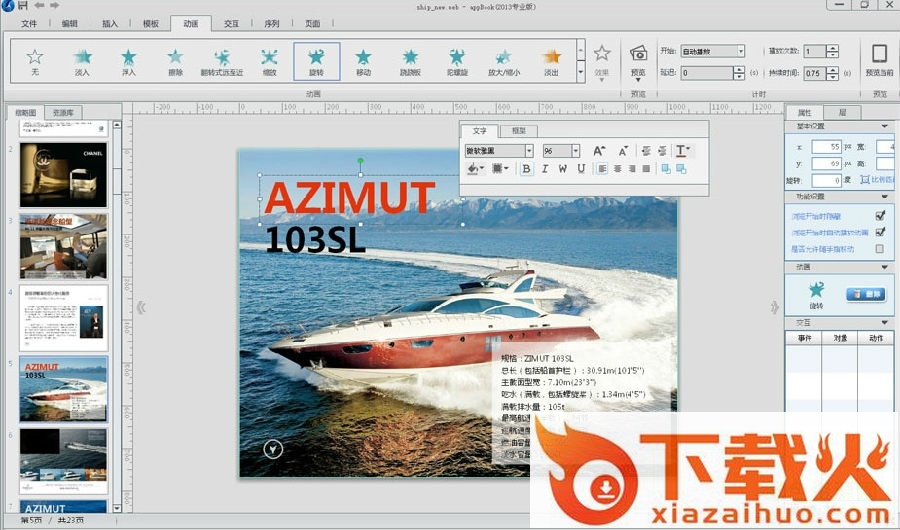The height and width of the screenshot is (530, 900).
Task: Toggle underline U formatting
Action: coord(581,169)
